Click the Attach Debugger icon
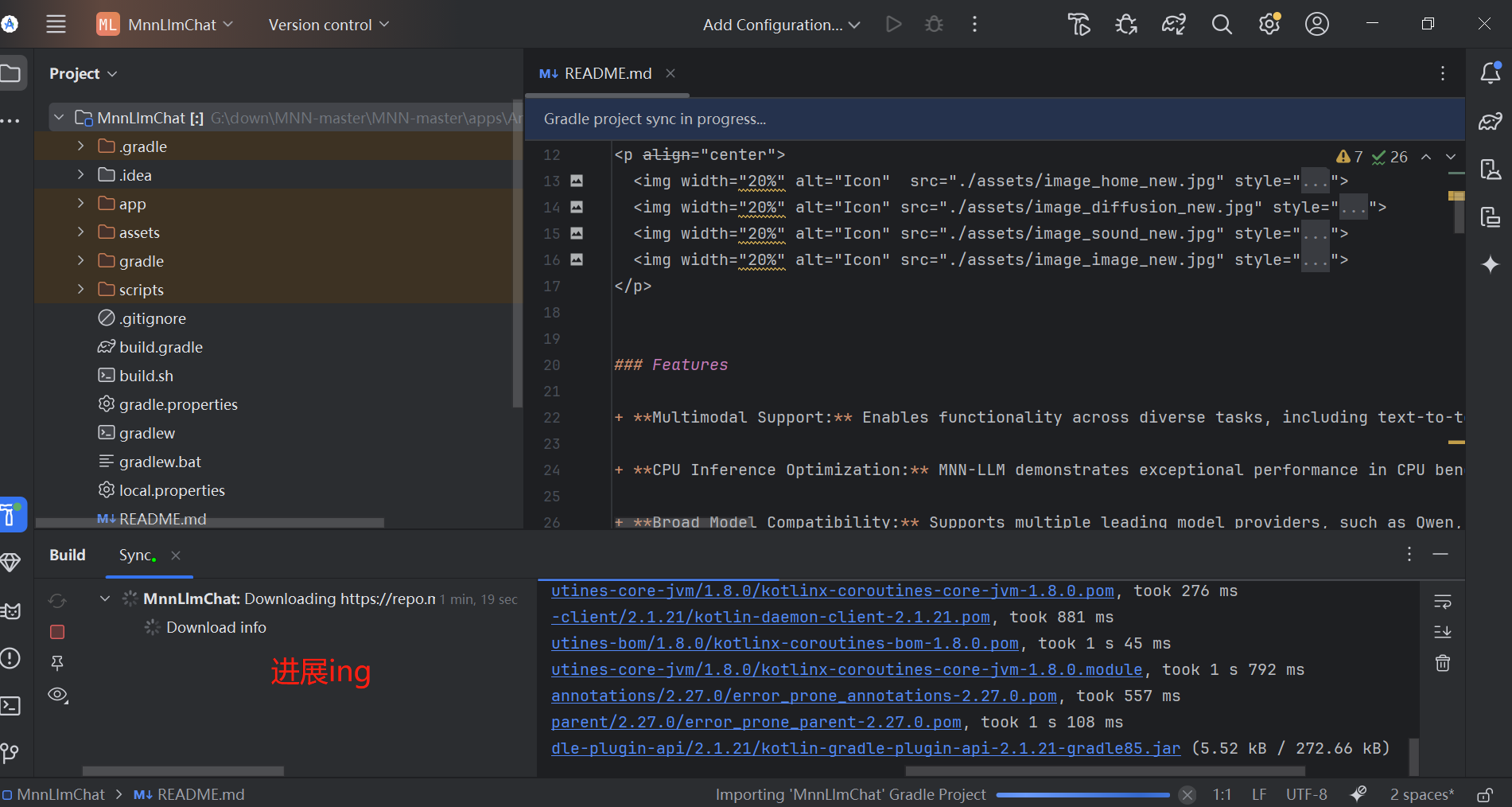This screenshot has height=807, width=1512. click(x=1126, y=24)
